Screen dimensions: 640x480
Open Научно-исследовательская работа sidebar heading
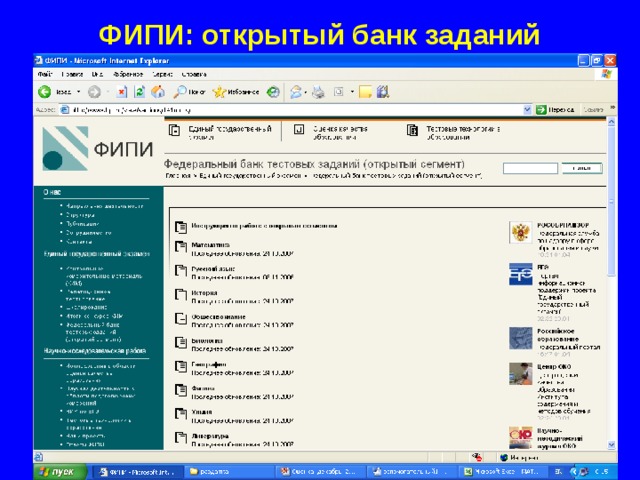[95, 351]
